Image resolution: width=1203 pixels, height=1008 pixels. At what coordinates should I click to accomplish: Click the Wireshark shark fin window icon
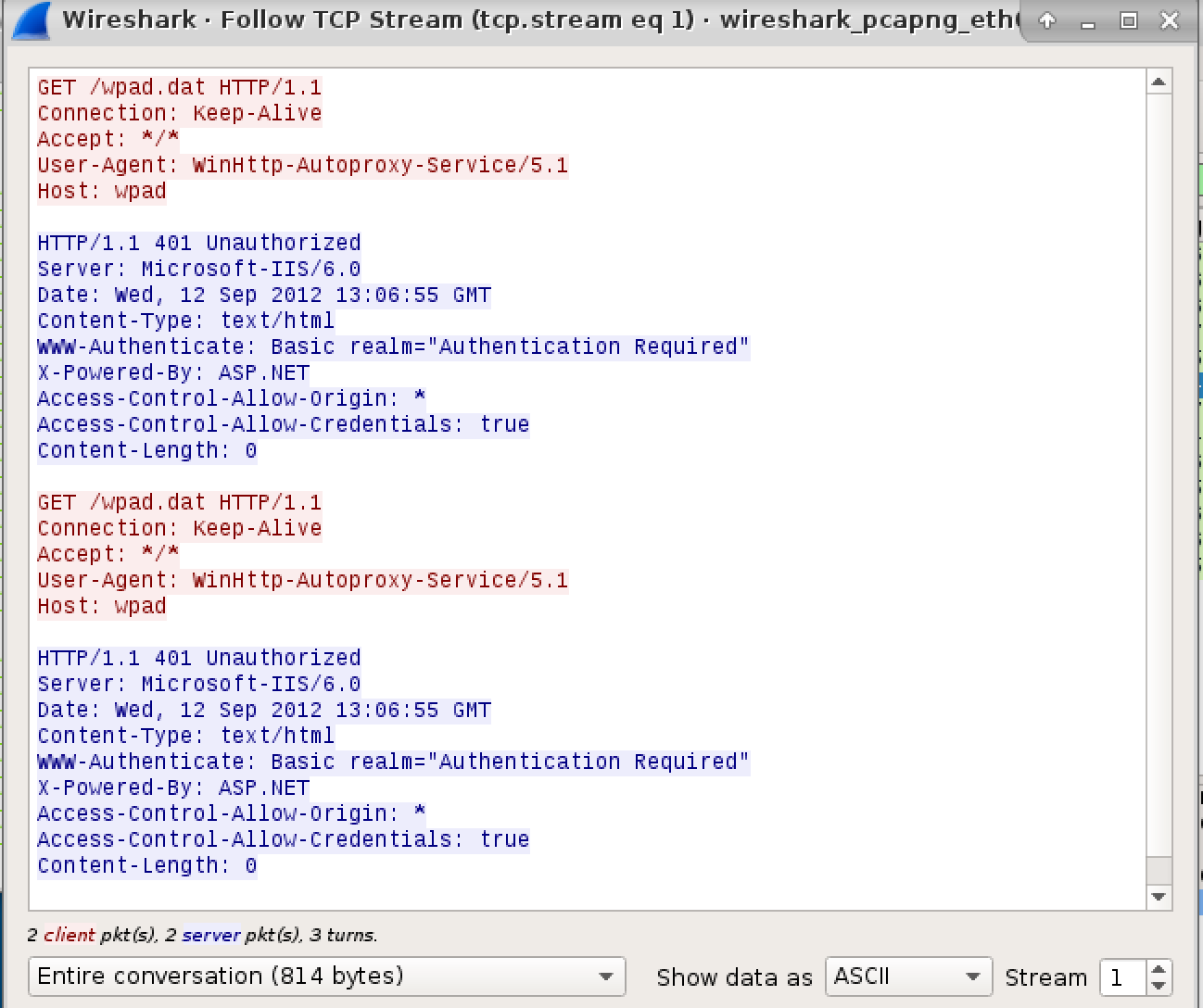(x=32, y=22)
